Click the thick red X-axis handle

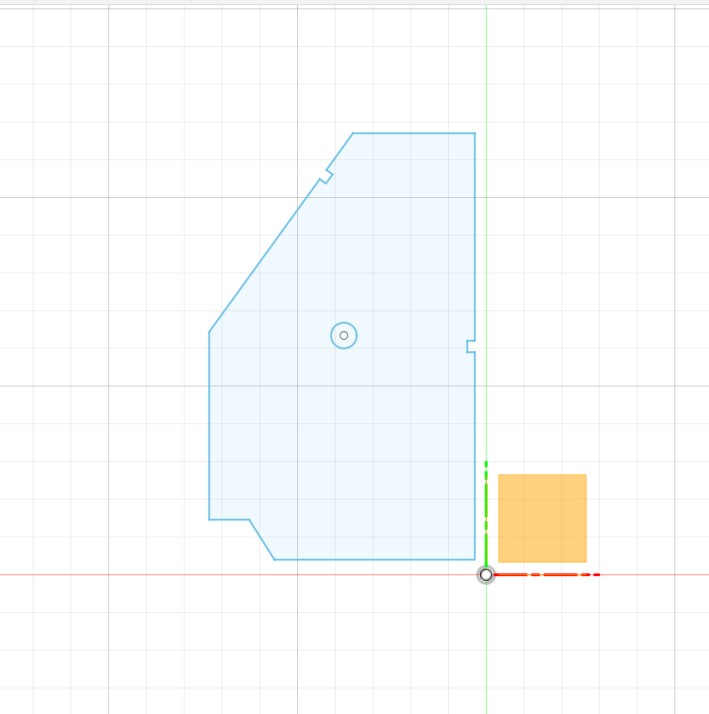click(x=548, y=574)
